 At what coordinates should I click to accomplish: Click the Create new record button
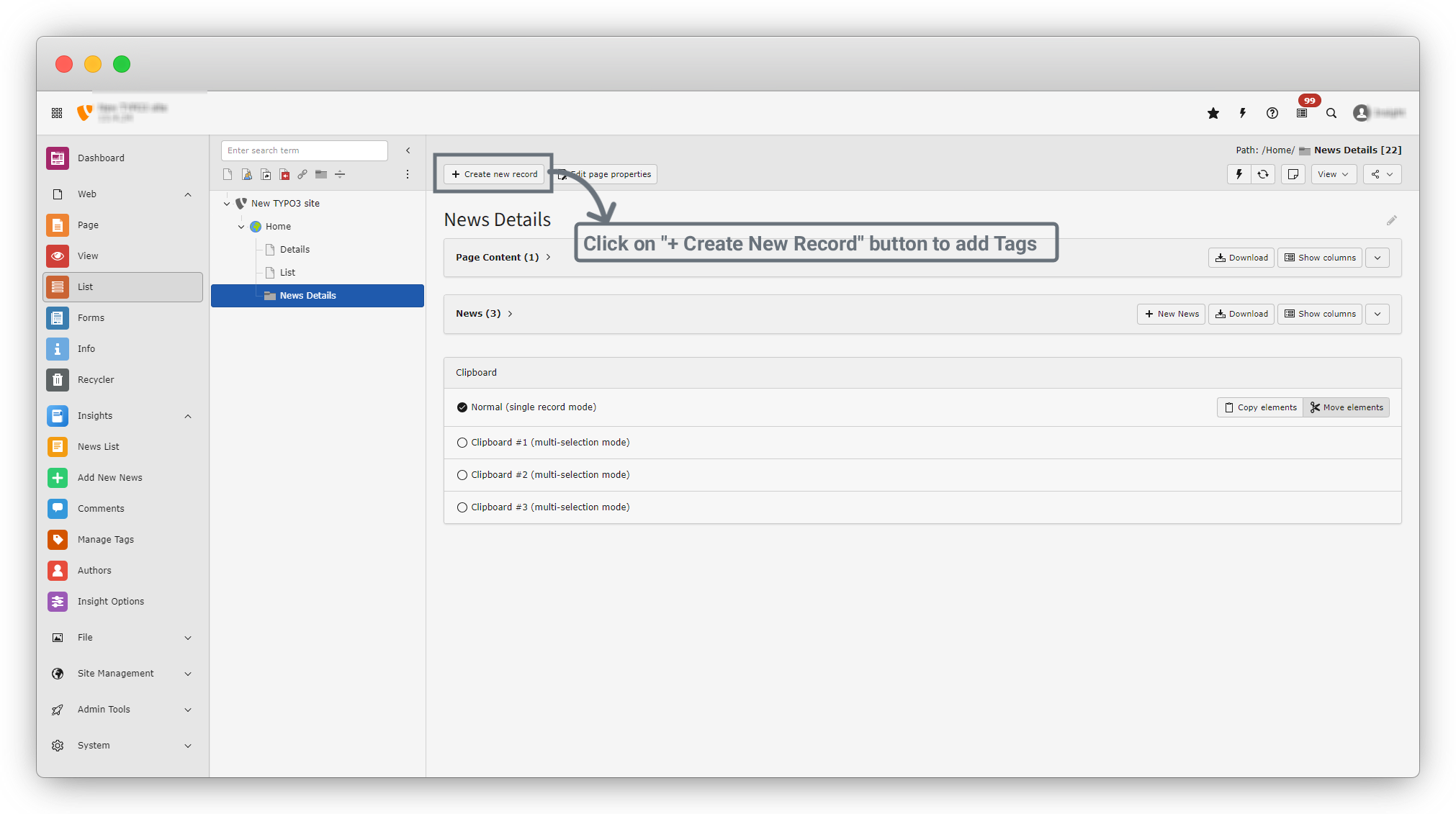[x=494, y=174]
